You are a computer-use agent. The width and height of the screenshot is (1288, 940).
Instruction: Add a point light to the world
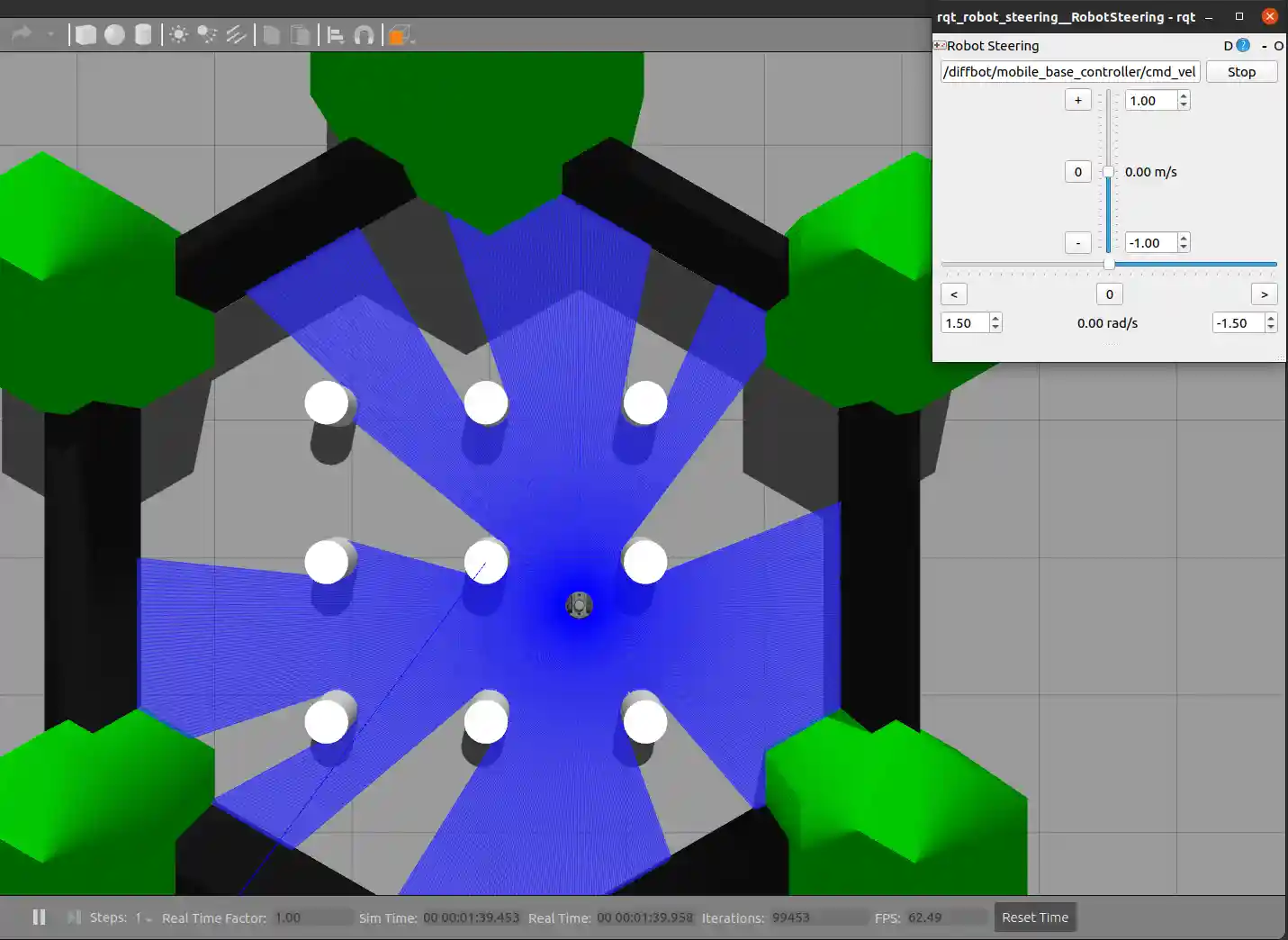pos(178,35)
